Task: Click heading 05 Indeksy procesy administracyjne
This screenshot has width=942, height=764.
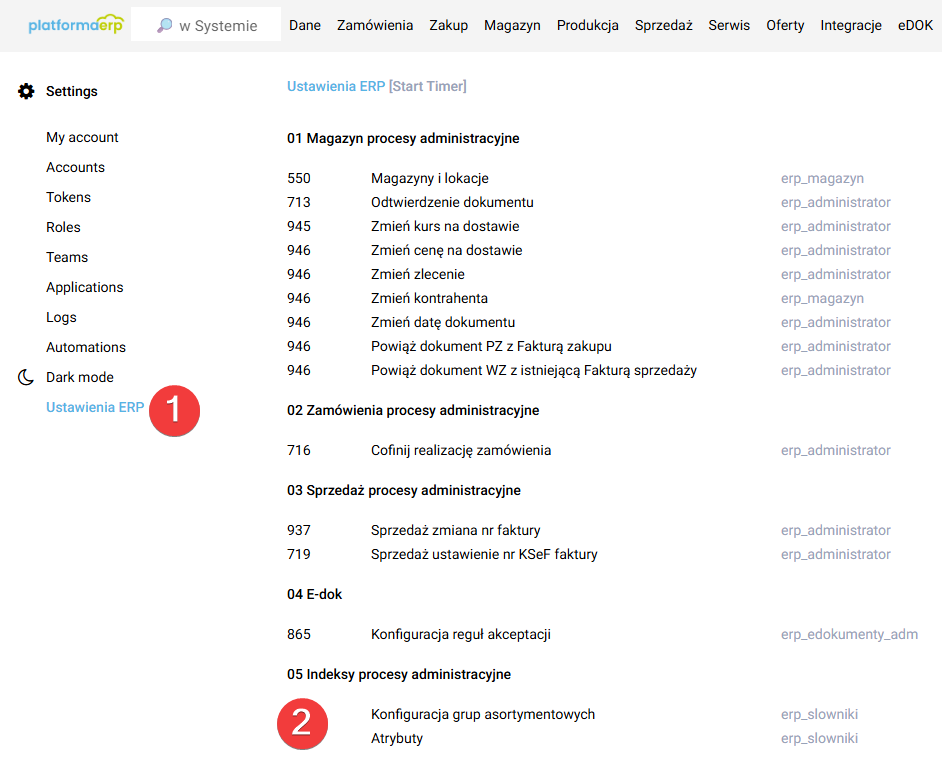Action: (399, 674)
